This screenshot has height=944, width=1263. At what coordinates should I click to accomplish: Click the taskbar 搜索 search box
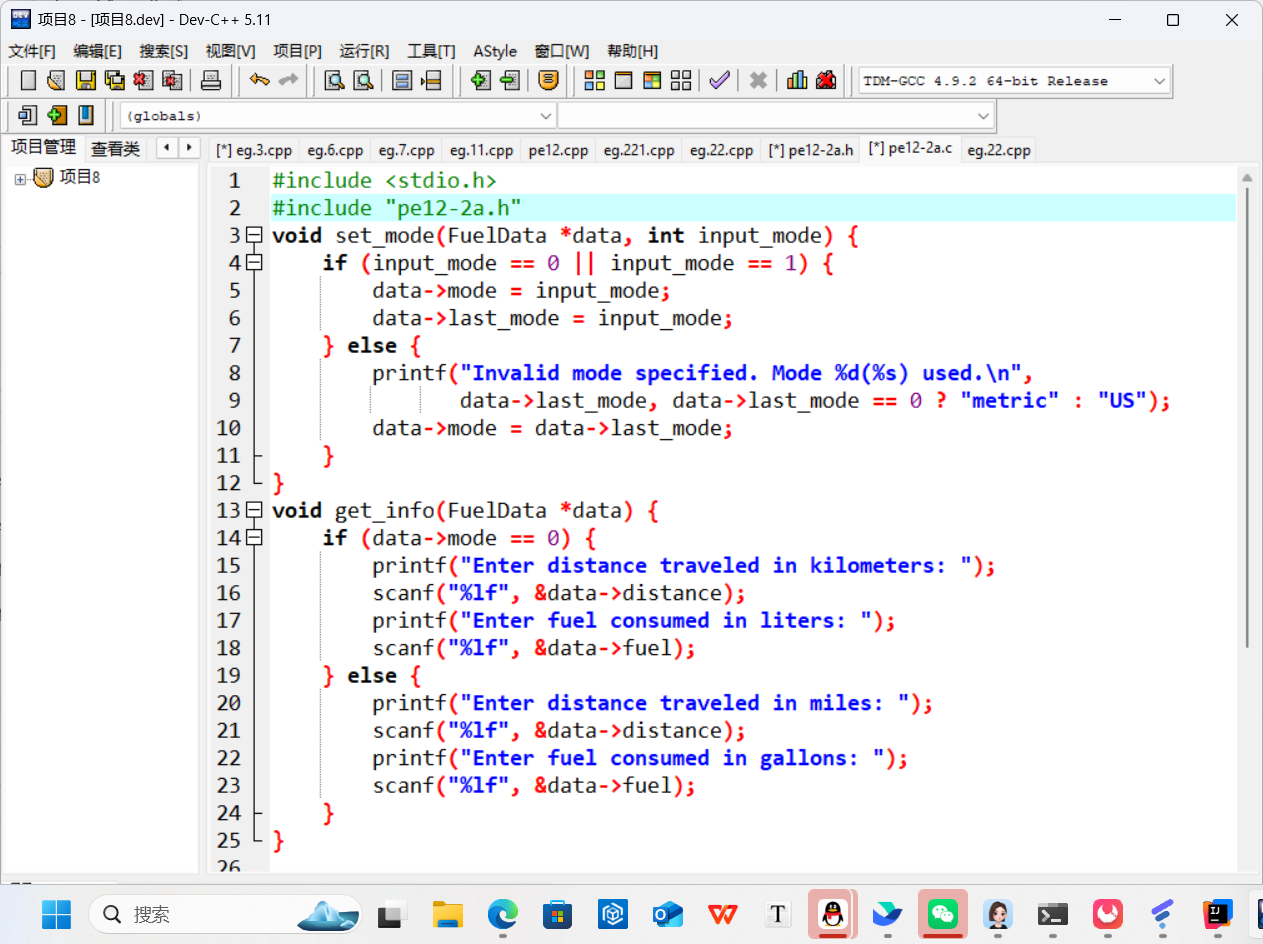(x=227, y=914)
